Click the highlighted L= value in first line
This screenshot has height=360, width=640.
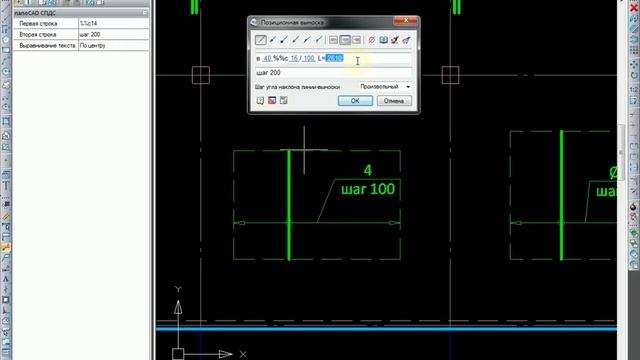pyautogui.click(x=334, y=58)
